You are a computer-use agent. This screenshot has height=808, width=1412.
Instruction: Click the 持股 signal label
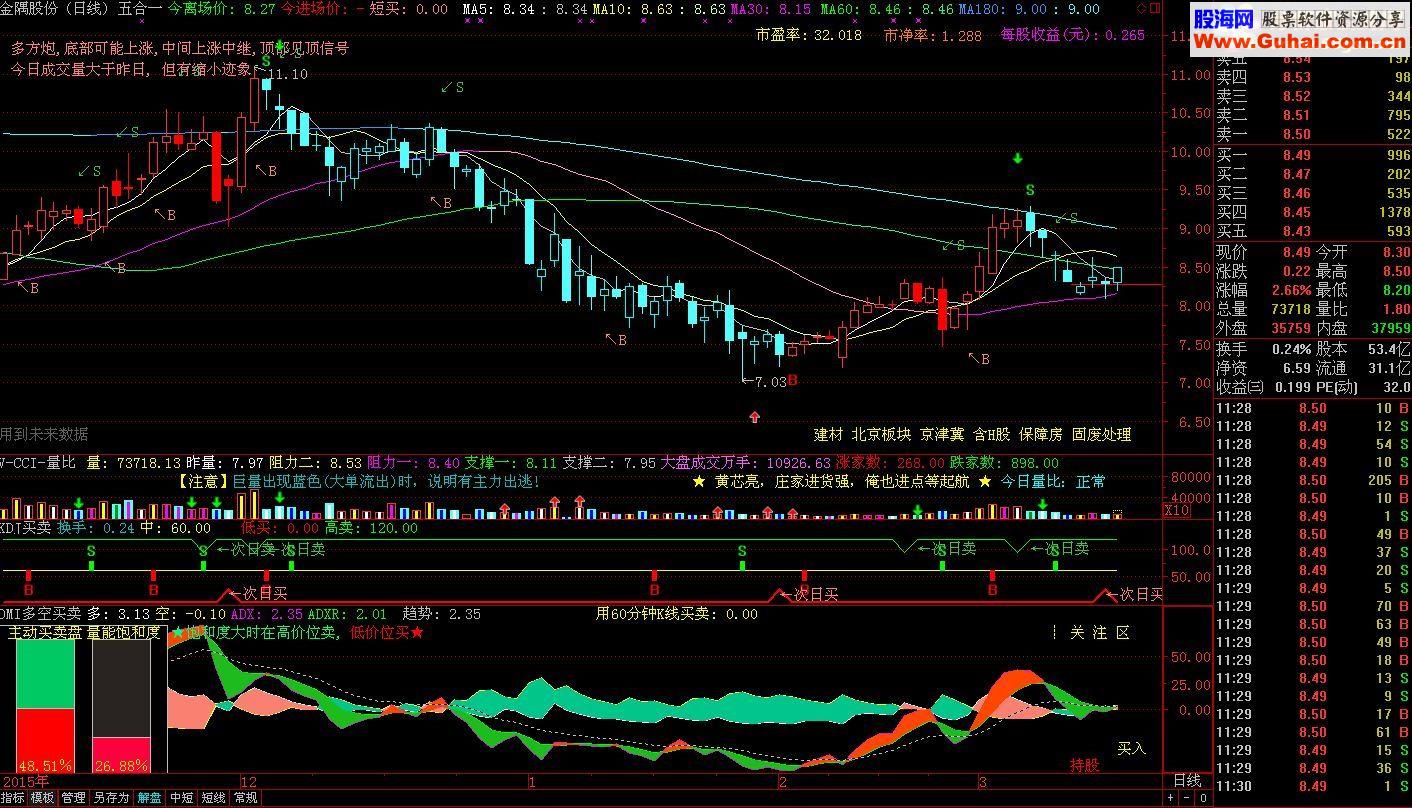1084,766
